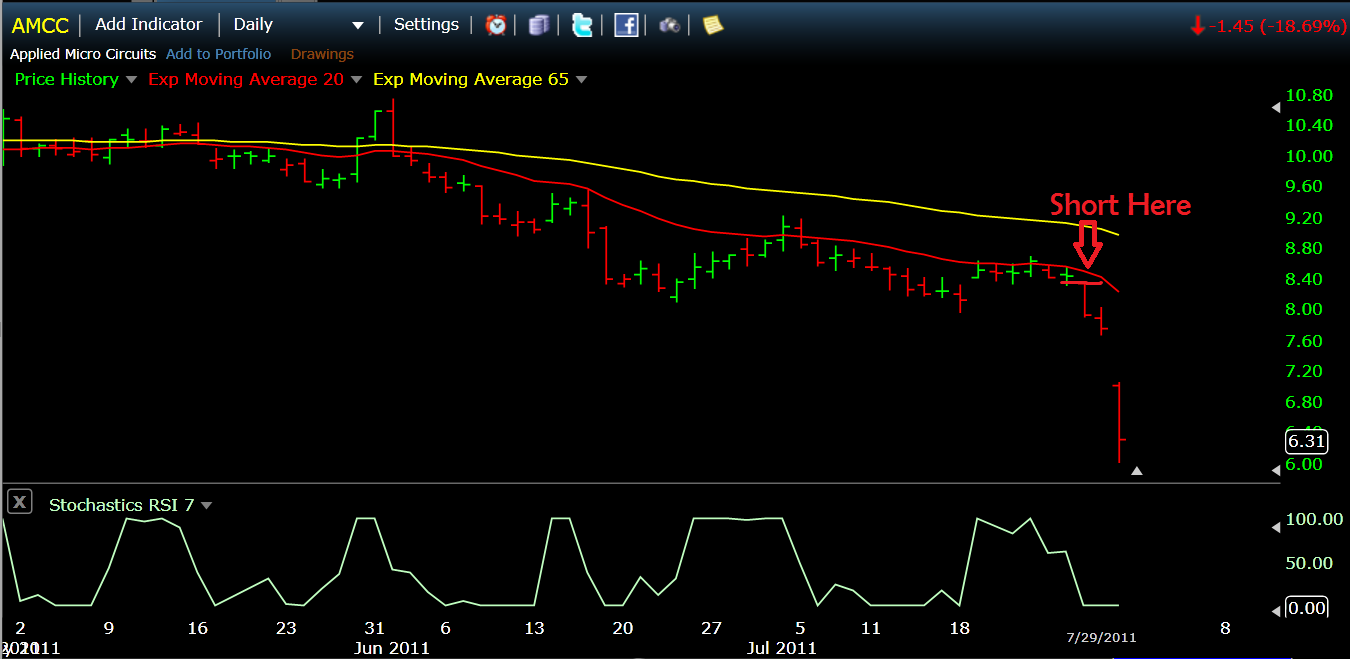Open the chart Settings

coord(426,24)
